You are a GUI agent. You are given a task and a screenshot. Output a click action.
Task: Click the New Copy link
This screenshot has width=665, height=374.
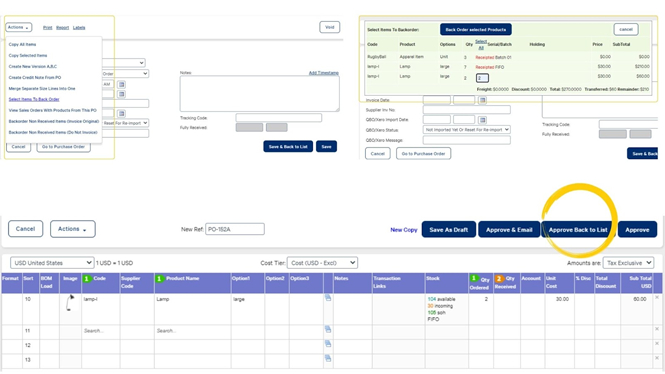coord(404,230)
